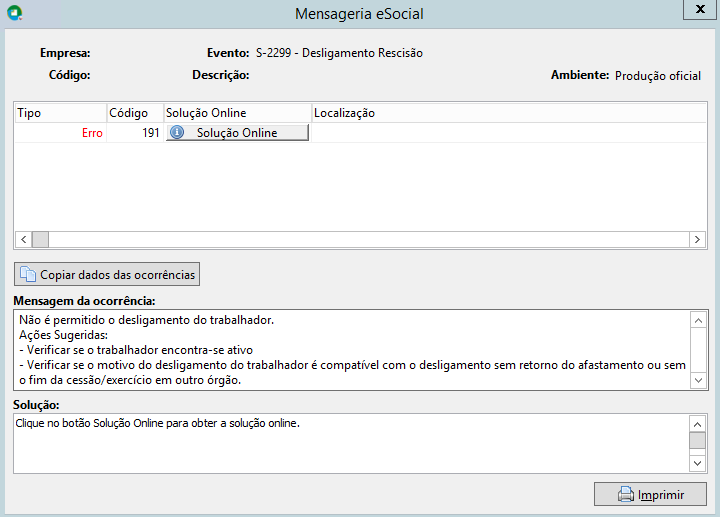Click the Empresa label

tap(65, 53)
